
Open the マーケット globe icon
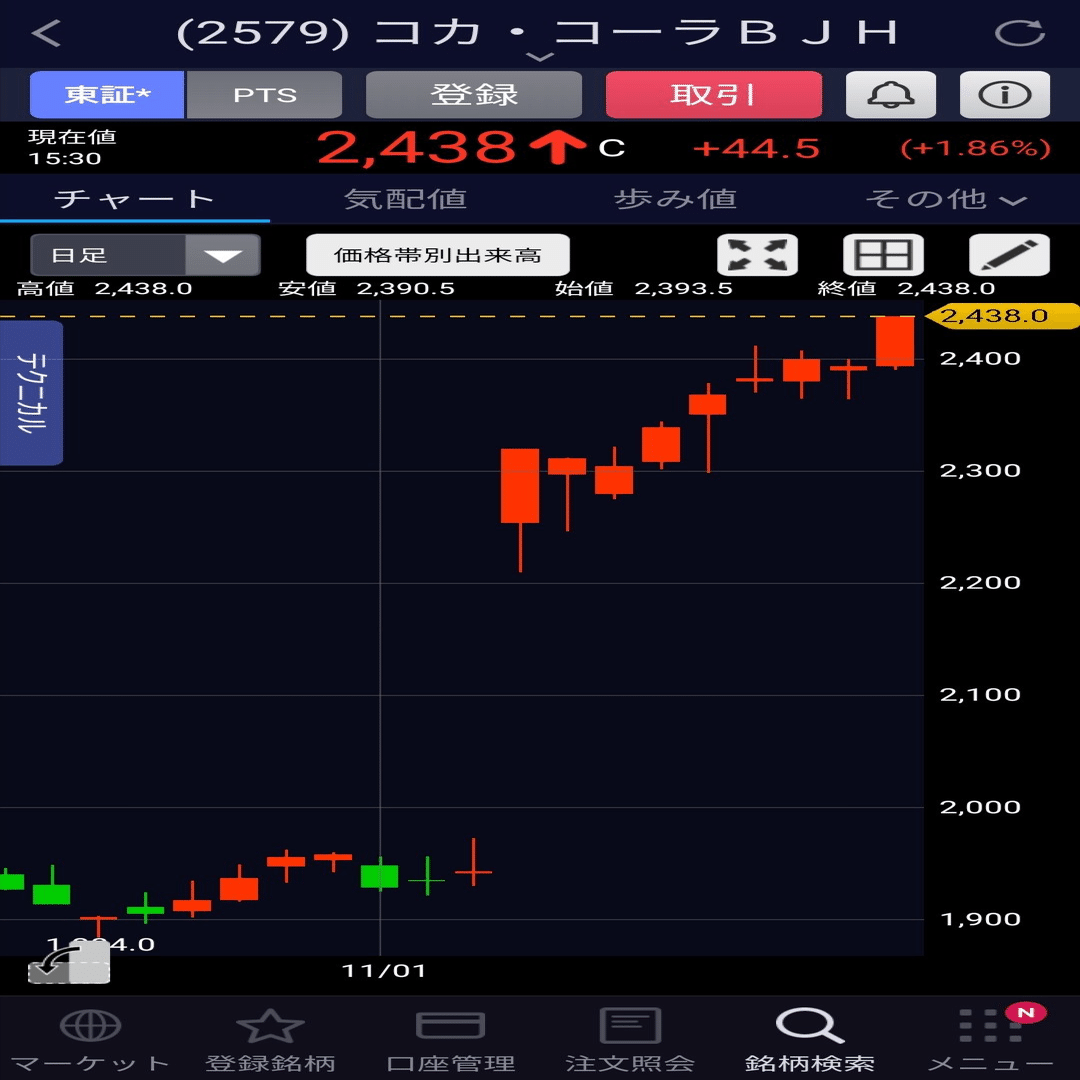[x=90, y=1040]
